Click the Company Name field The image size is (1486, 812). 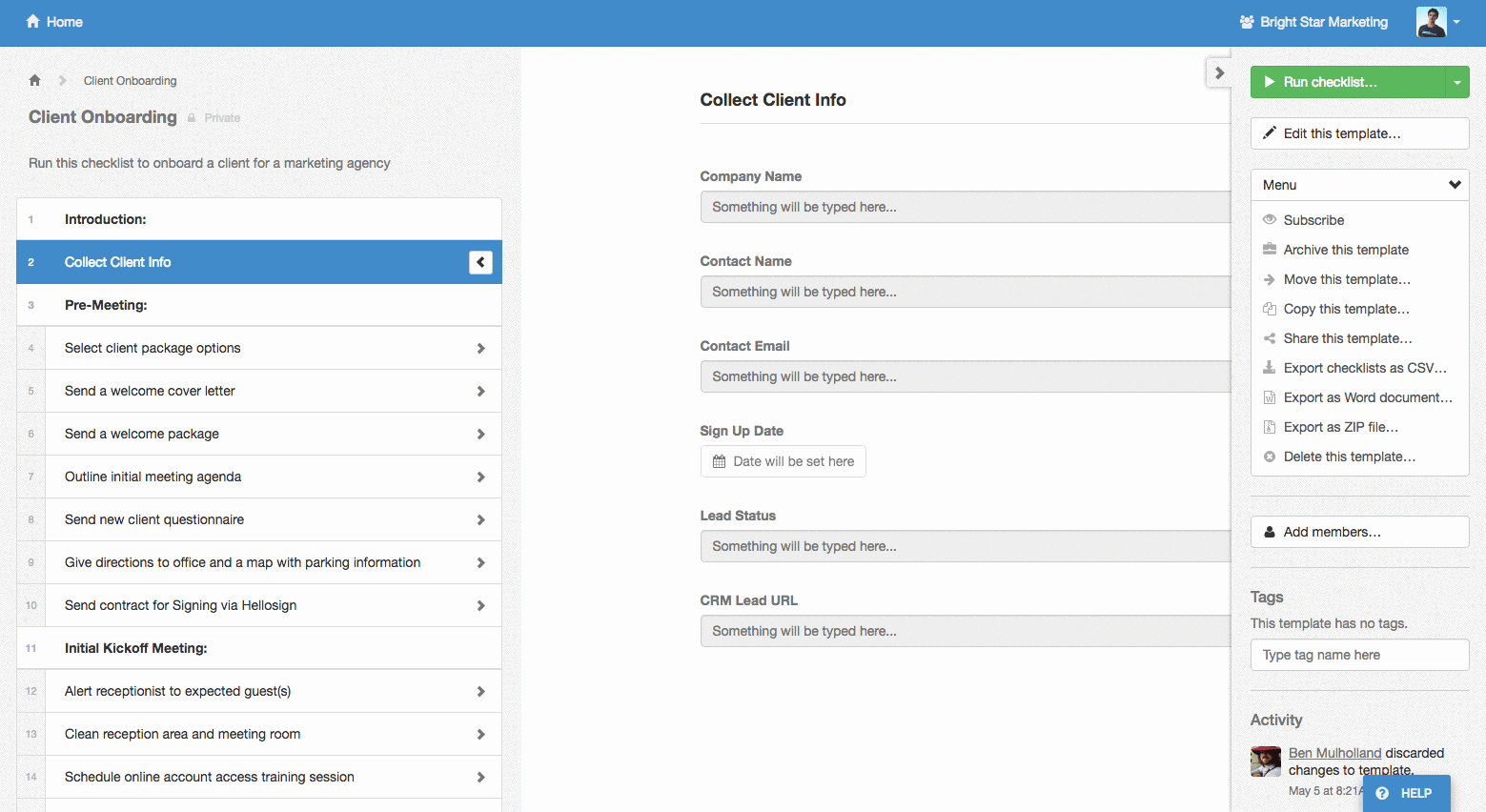click(966, 207)
